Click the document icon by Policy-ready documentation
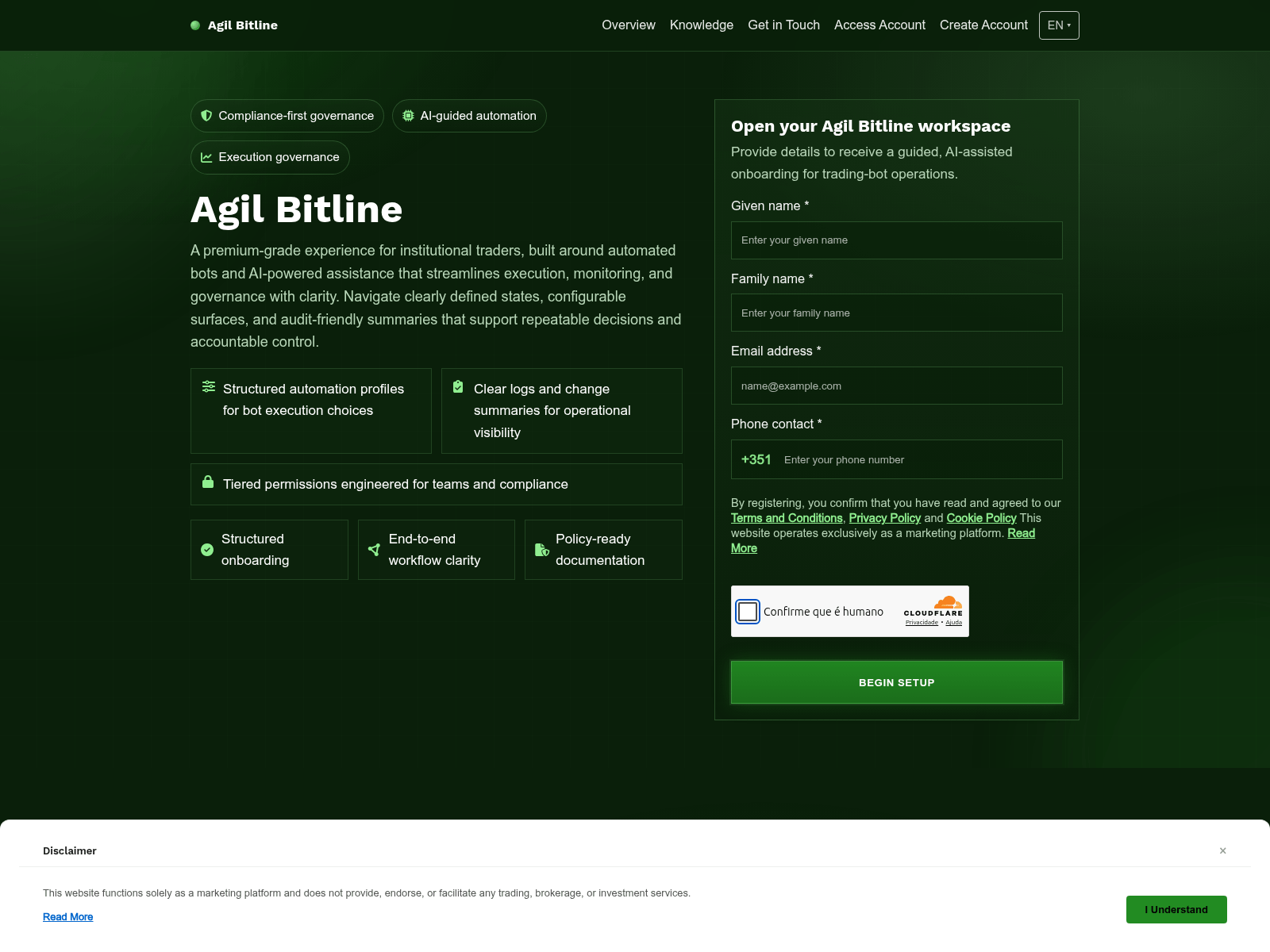This screenshot has width=1270, height=952. (542, 550)
